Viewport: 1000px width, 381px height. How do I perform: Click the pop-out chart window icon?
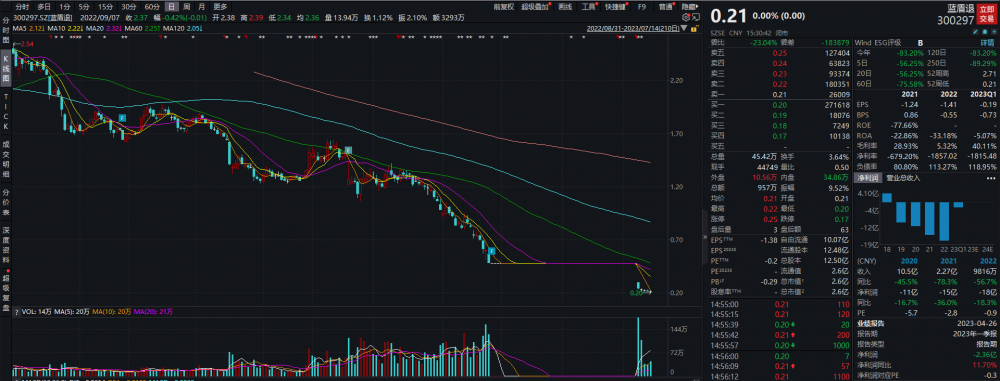695,16
